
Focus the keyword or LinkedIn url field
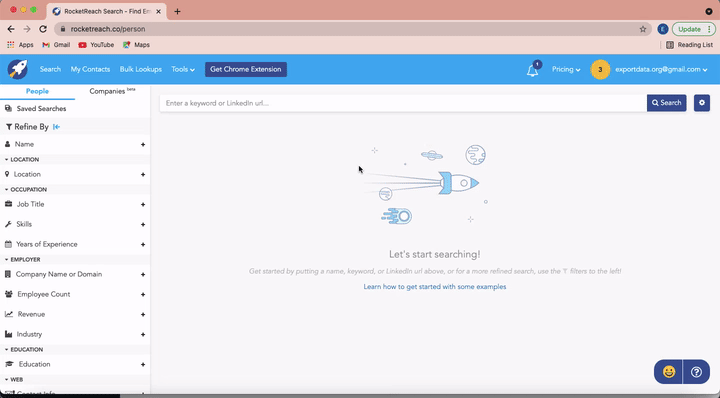[403, 103]
